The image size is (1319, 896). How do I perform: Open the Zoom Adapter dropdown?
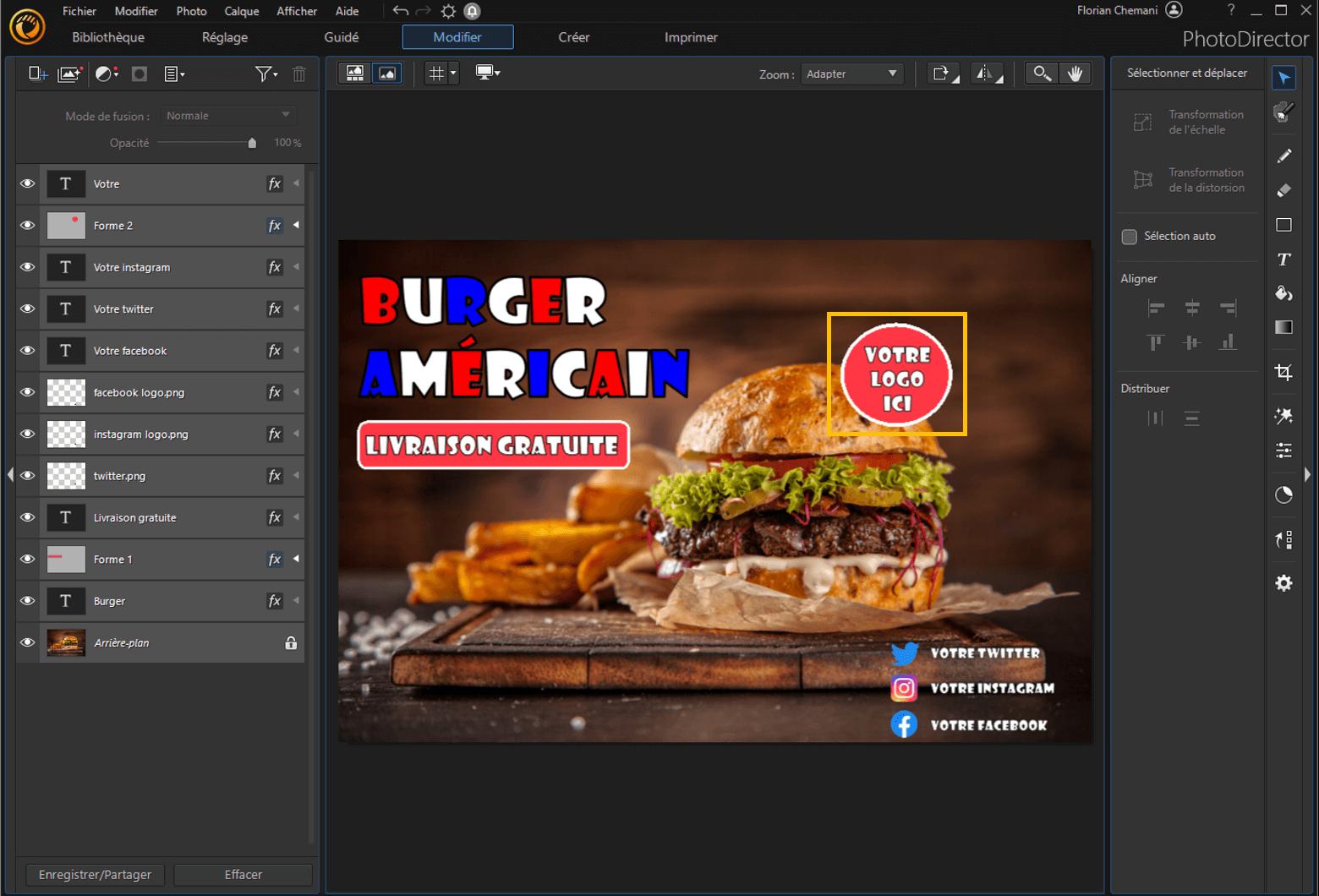click(851, 74)
